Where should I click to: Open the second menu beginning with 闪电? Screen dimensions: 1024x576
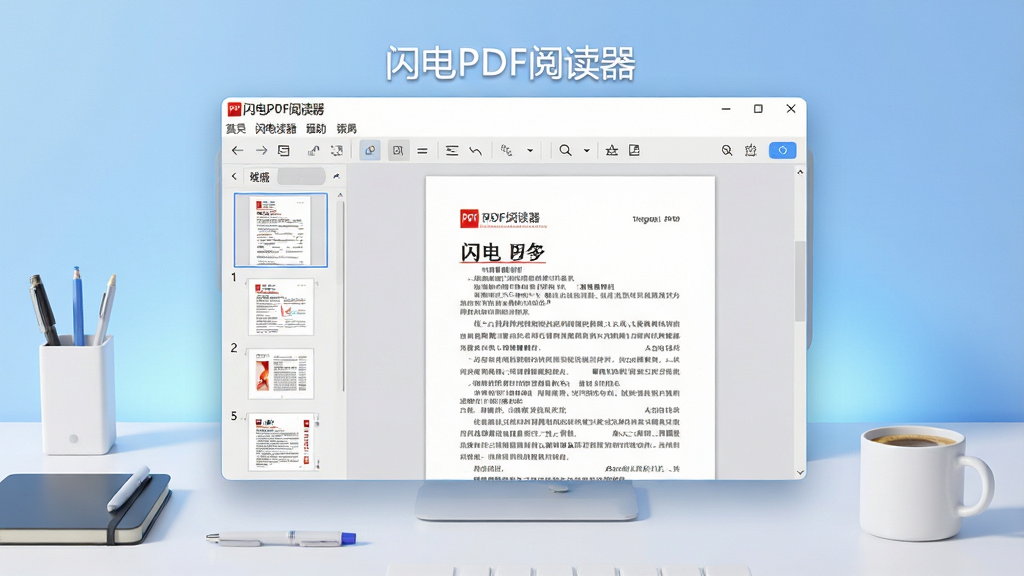tap(276, 129)
